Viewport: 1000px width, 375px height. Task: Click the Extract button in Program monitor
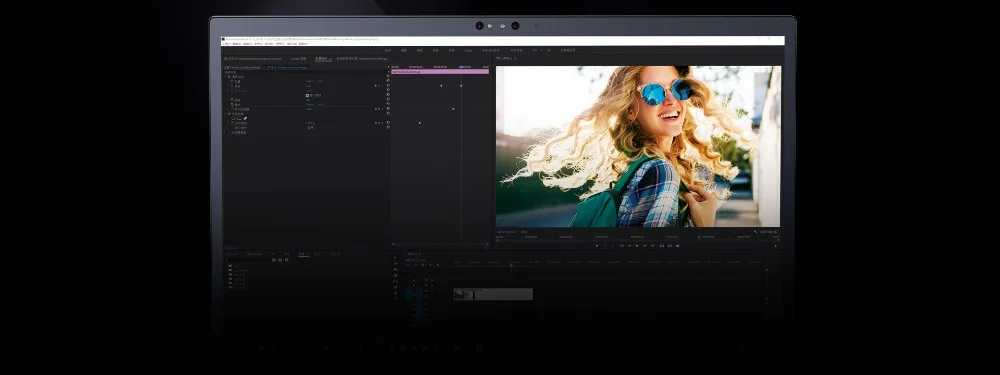pos(670,246)
